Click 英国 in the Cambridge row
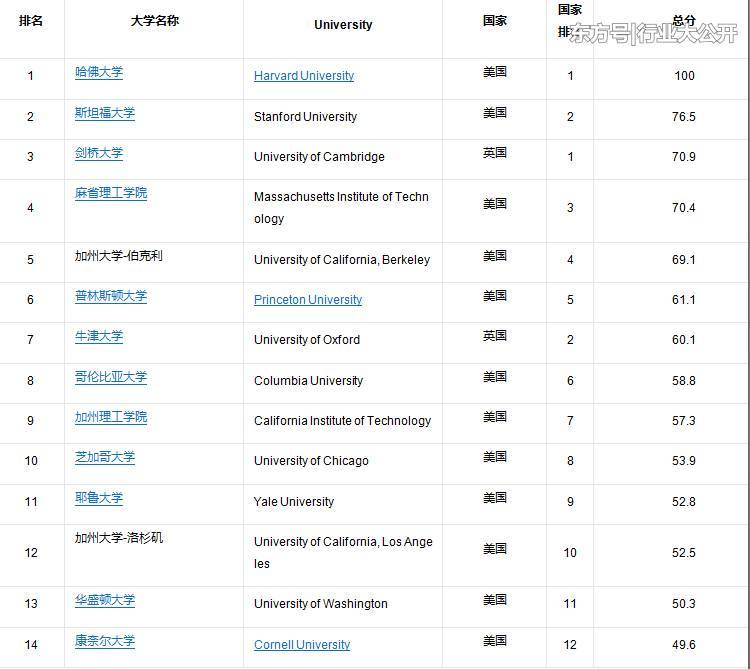Viewport: 750px width, 669px height. click(x=495, y=153)
